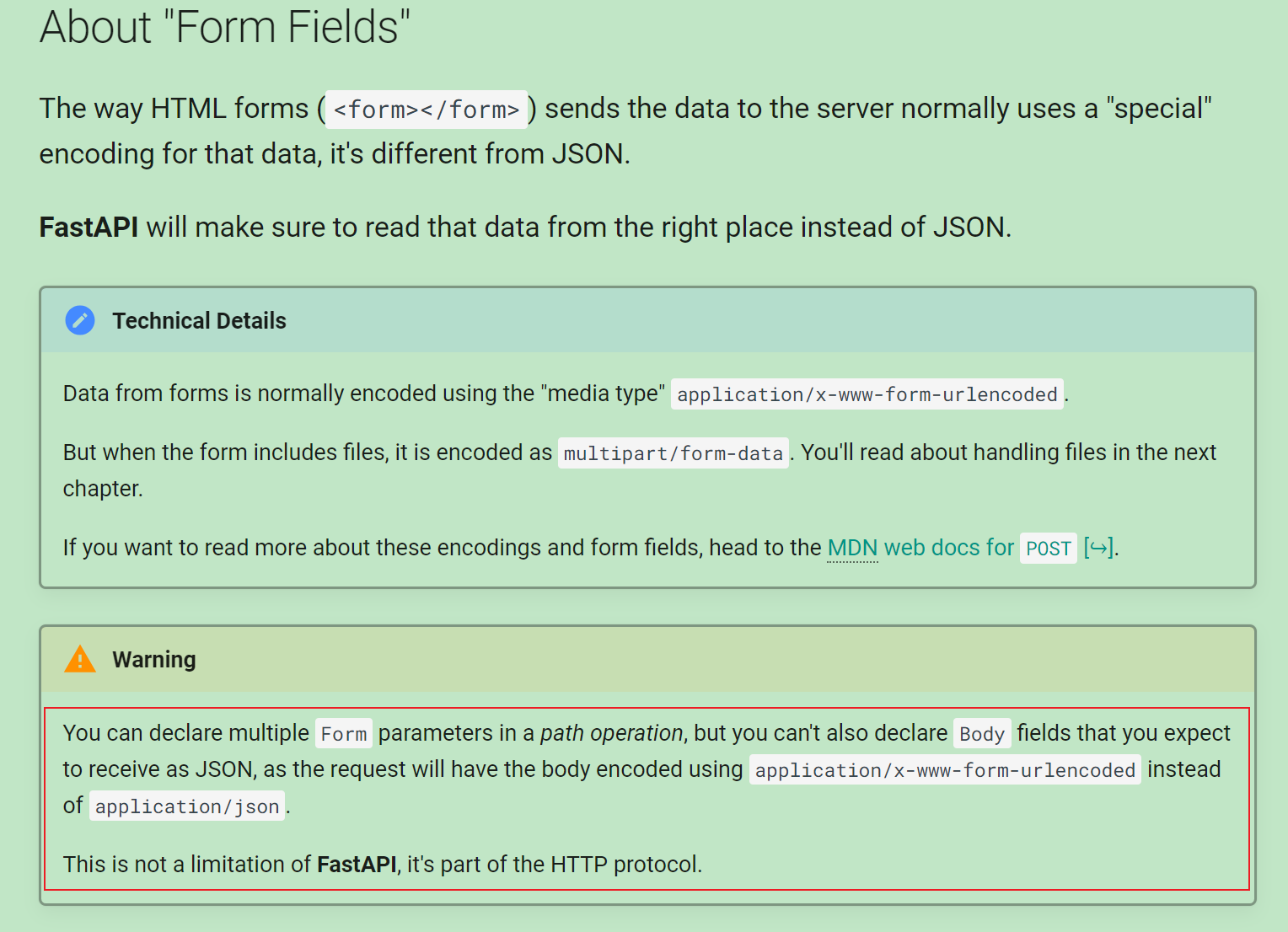
Task: Click the application/json inline code
Action: (x=187, y=806)
